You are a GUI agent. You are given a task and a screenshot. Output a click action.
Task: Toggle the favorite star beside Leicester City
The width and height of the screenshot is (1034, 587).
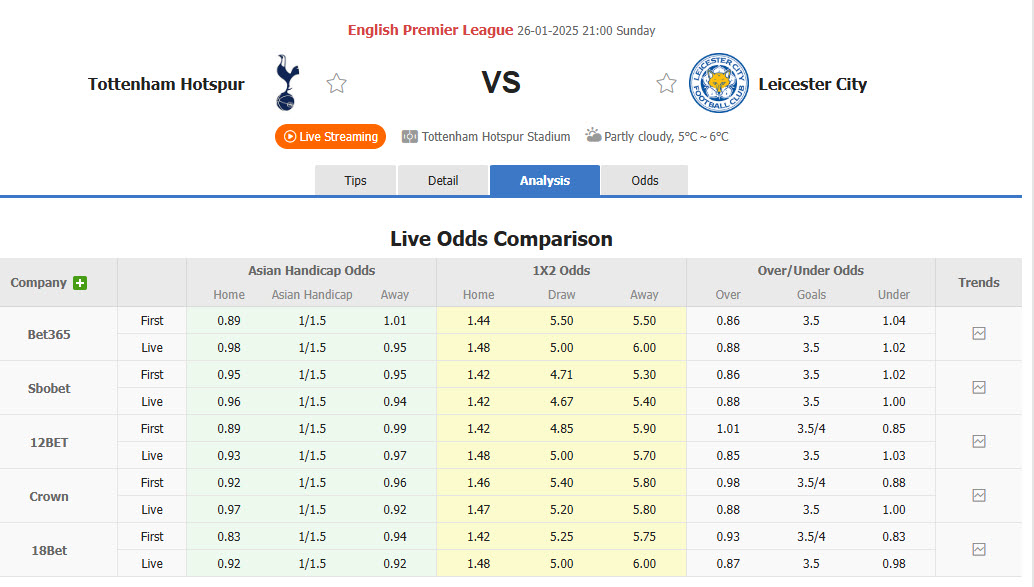click(666, 83)
